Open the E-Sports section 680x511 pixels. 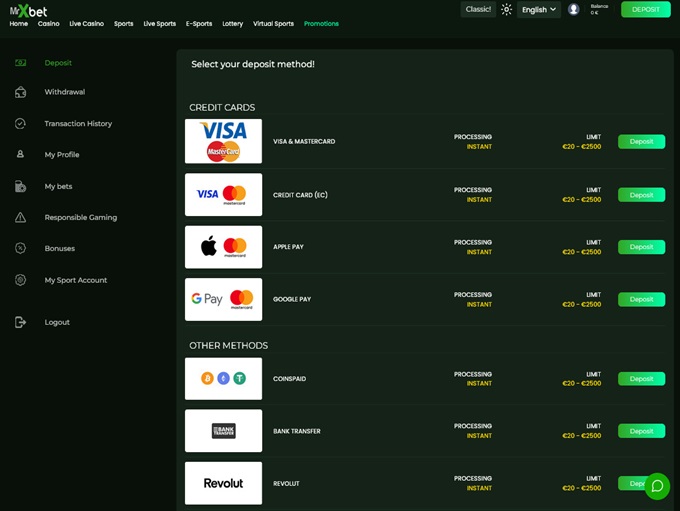(199, 23)
